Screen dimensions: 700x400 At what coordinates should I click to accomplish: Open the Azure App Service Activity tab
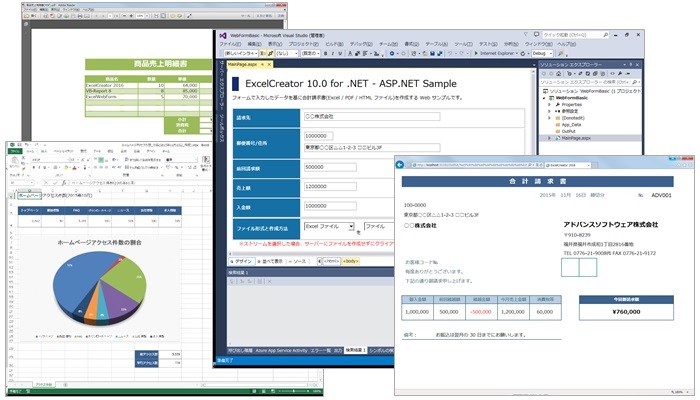tap(281, 350)
